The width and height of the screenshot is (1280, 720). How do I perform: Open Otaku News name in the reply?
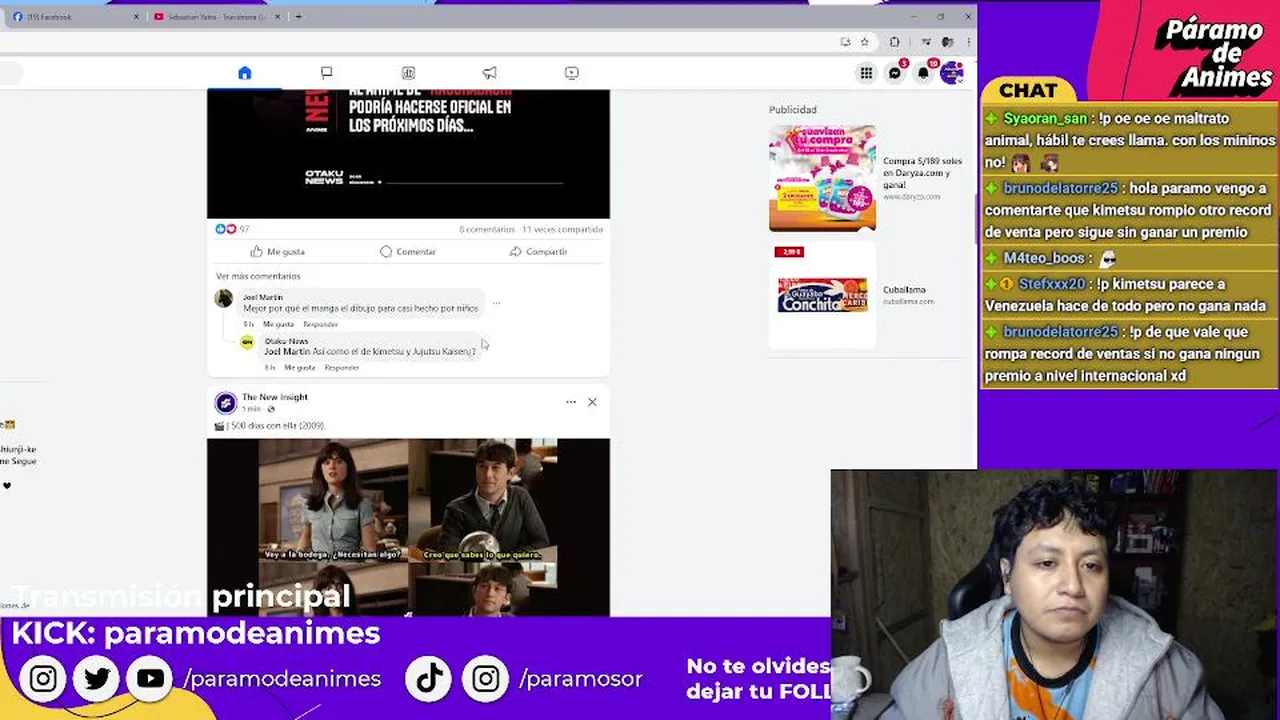(x=287, y=341)
